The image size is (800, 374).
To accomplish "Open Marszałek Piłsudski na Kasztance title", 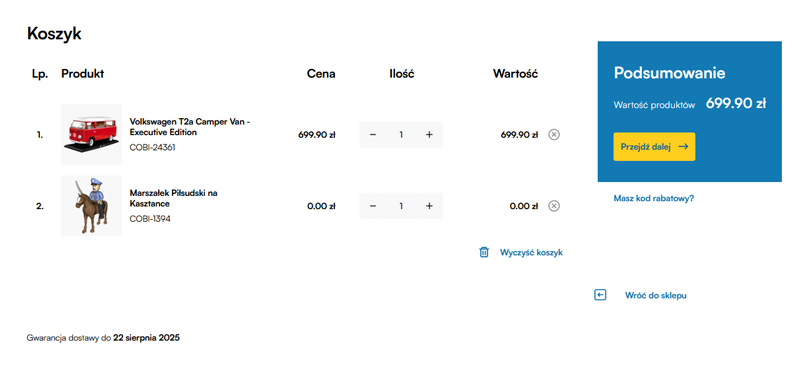I will (x=173, y=198).
